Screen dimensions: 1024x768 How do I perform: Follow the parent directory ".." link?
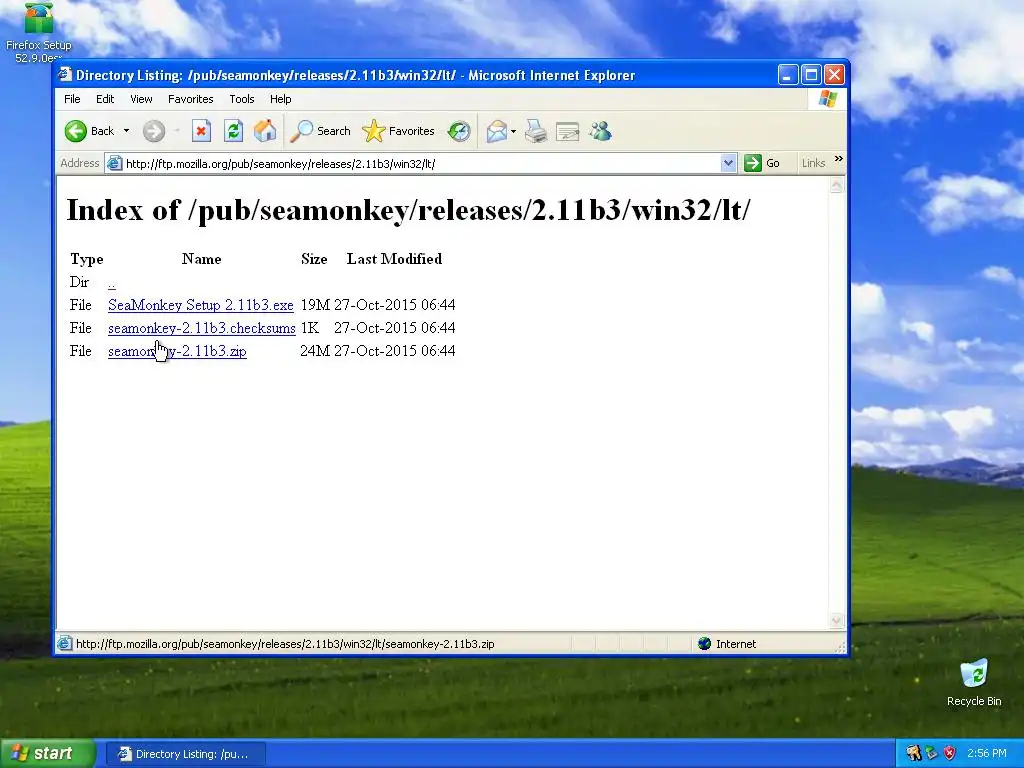(112, 283)
